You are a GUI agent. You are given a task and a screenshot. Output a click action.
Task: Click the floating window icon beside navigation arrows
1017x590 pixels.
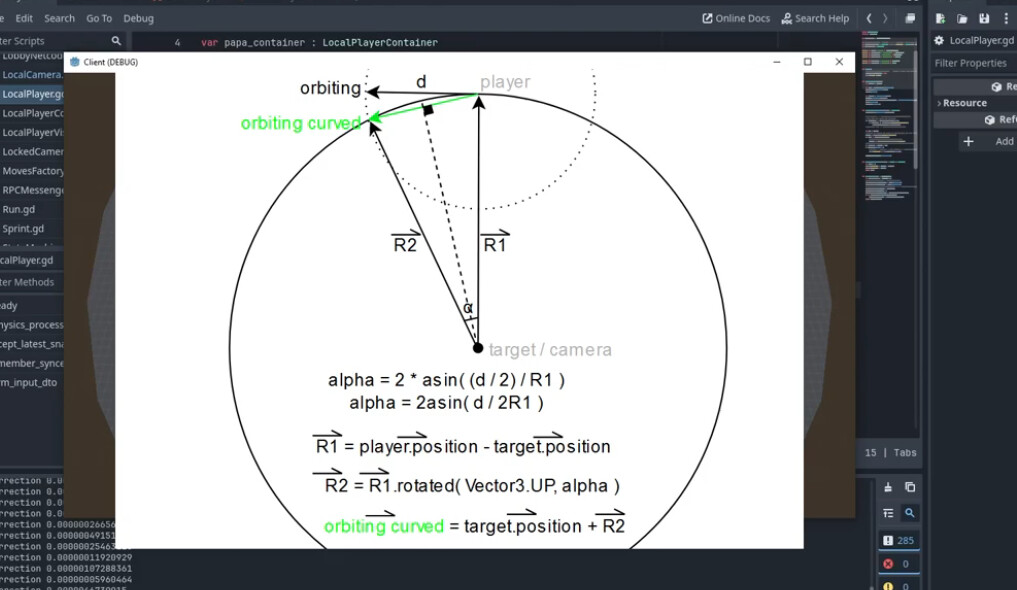tap(910, 18)
